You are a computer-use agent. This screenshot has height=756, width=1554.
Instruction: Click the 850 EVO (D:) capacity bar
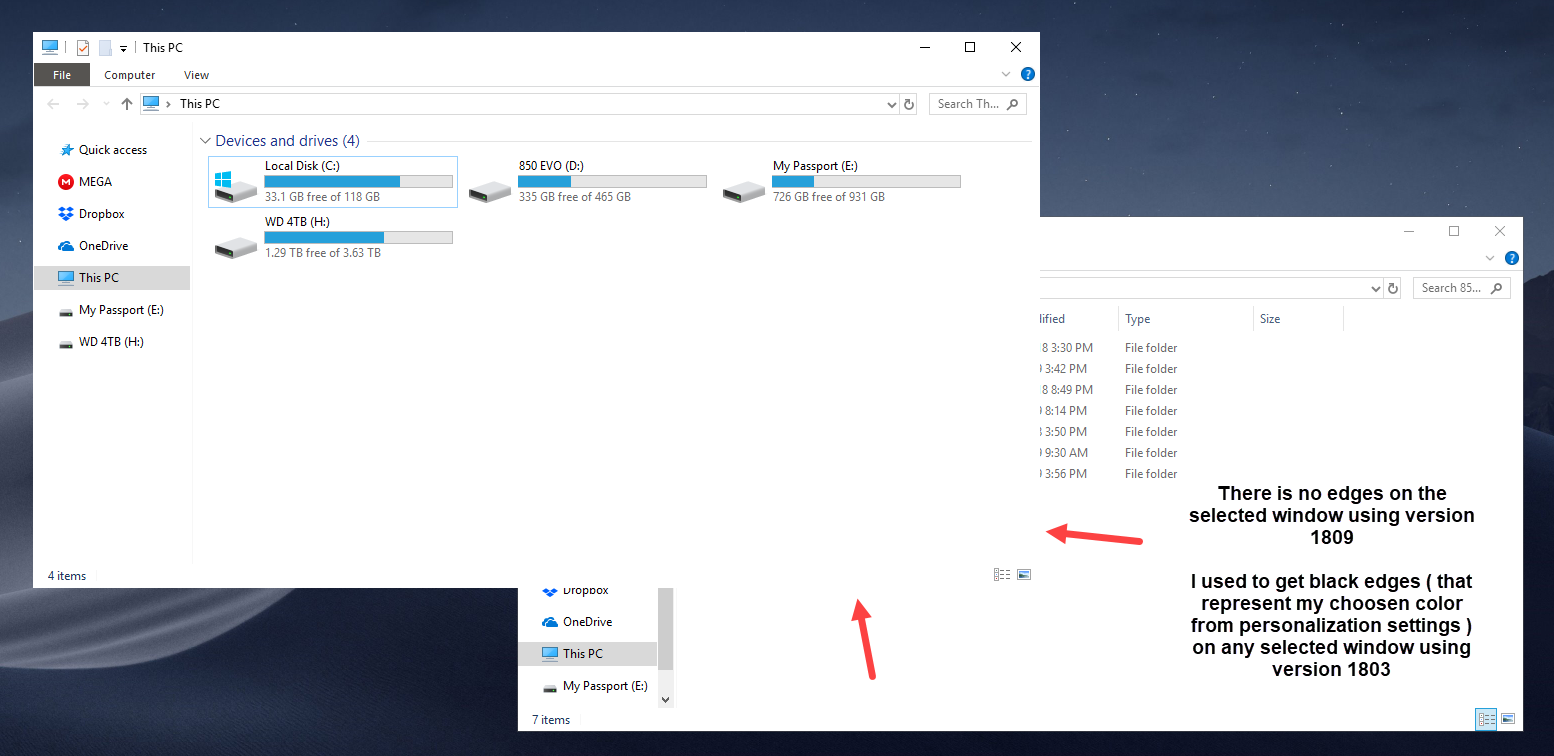click(x=612, y=182)
